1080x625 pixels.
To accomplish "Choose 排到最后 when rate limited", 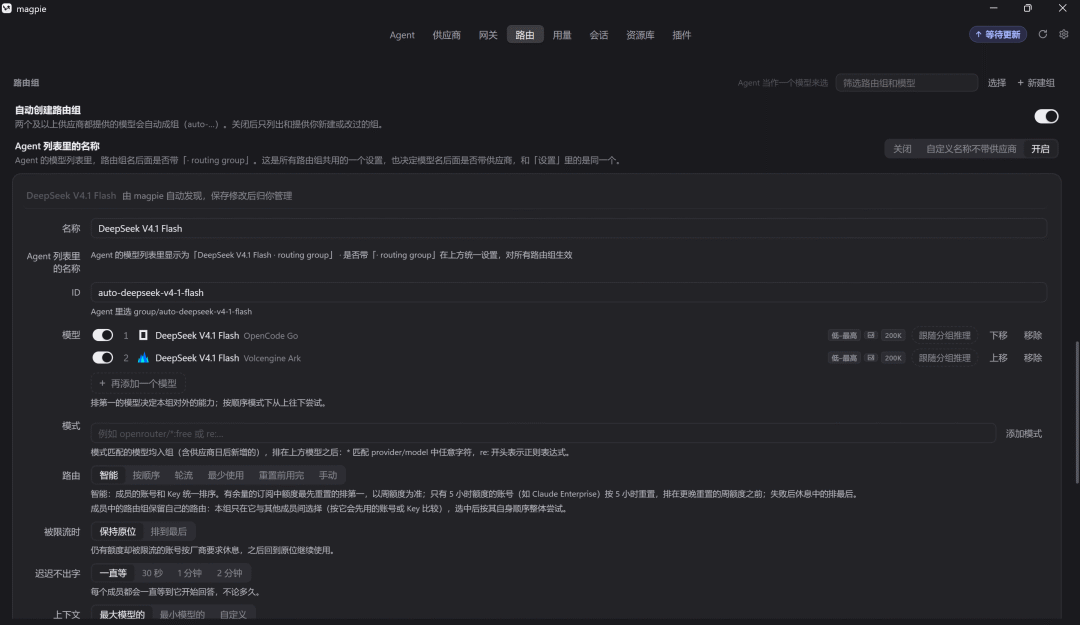I will tap(169, 531).
